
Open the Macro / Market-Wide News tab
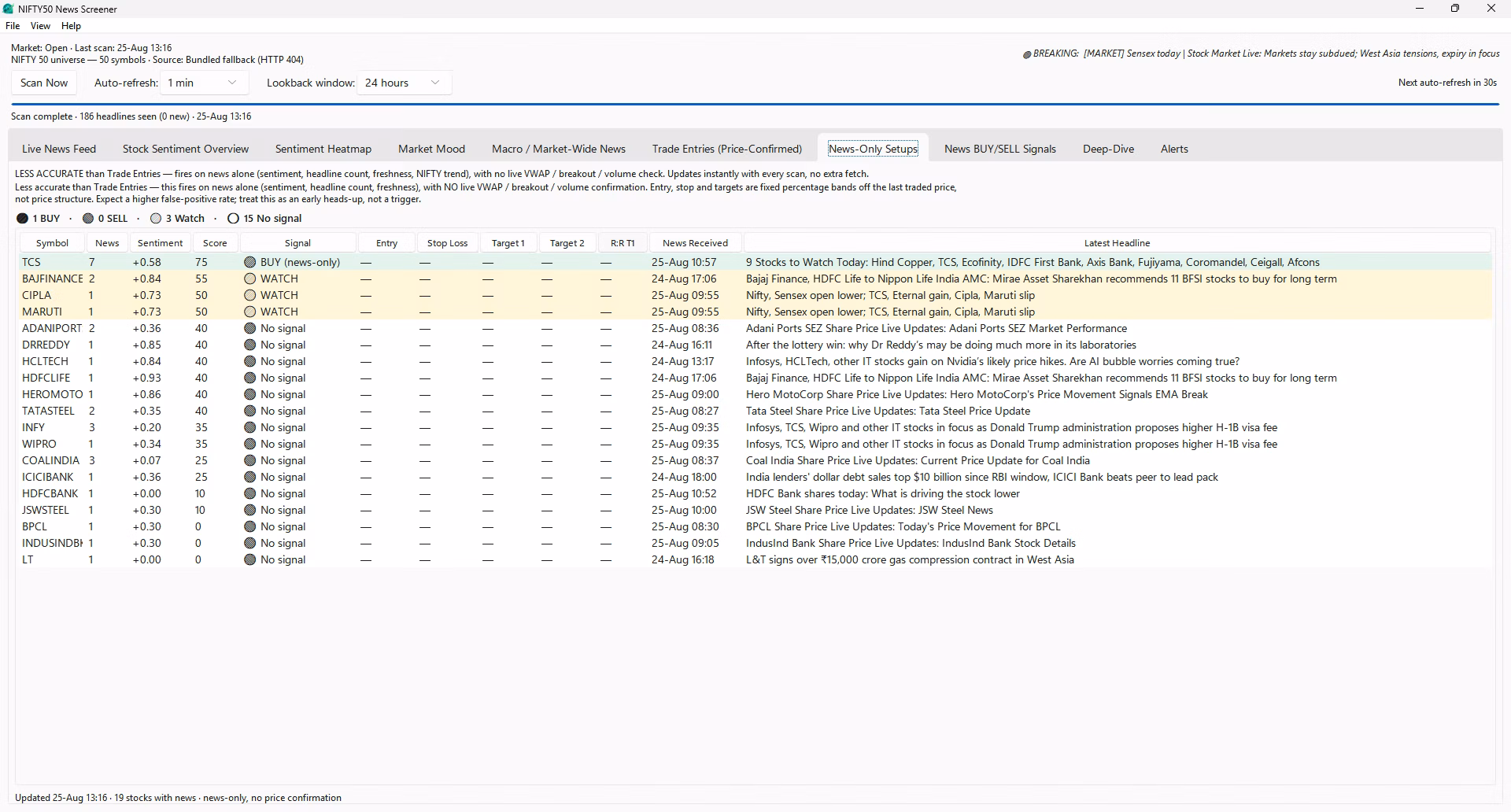(x=559, y=149)
